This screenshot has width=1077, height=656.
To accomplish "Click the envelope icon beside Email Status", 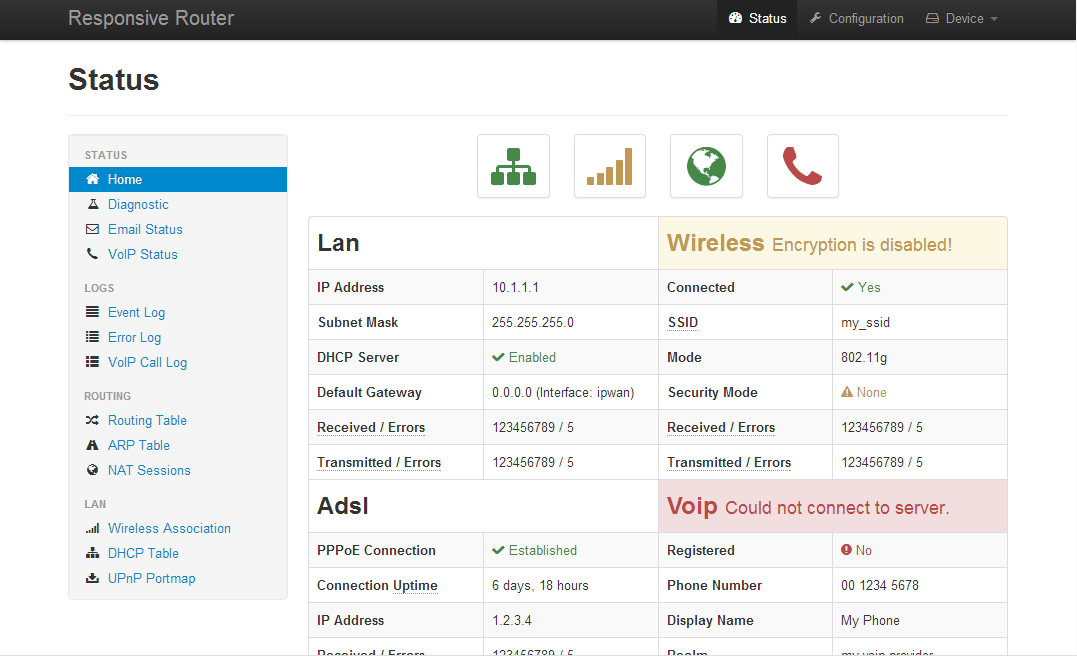I will click(x=93, y=229).
